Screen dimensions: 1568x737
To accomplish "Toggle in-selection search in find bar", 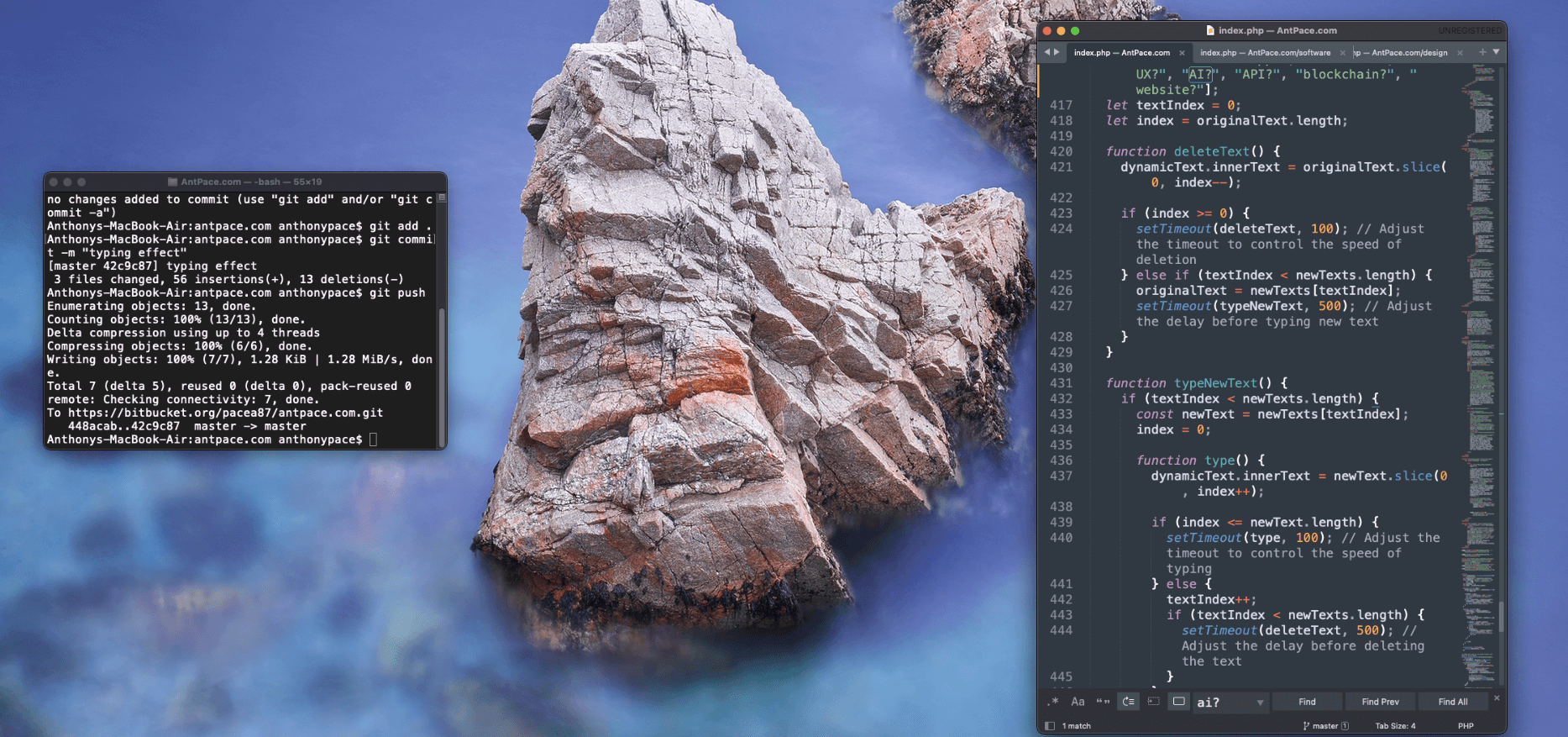I will (x=1153, y=702).
